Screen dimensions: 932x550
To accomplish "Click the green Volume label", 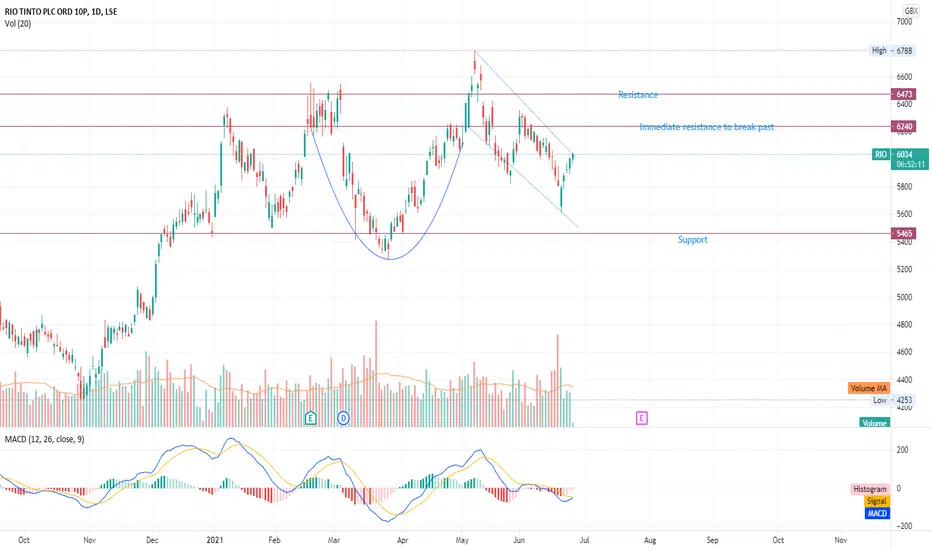I will (x=874, y=423).
